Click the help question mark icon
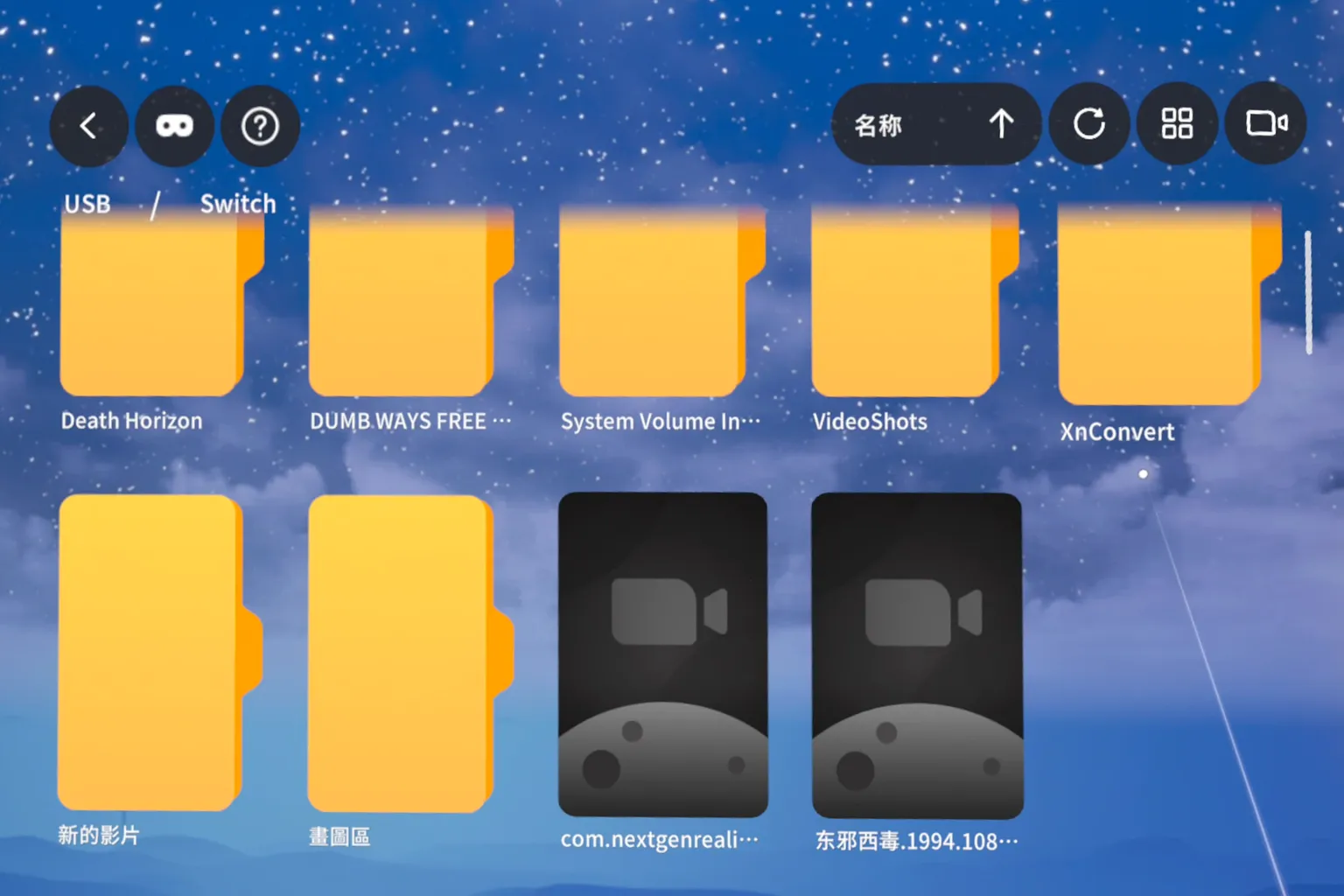The height and width of the screenshot is (896, 1344). (260, 125)
